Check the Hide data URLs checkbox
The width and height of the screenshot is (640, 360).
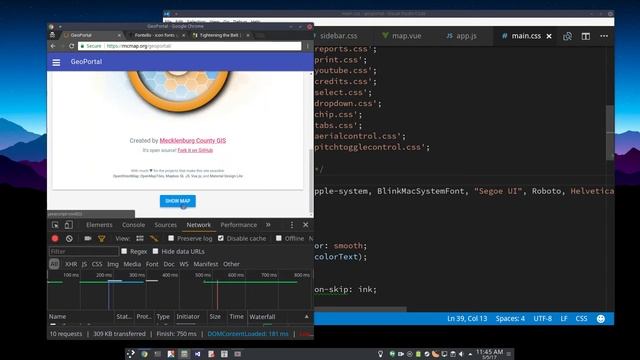(156, 251)
